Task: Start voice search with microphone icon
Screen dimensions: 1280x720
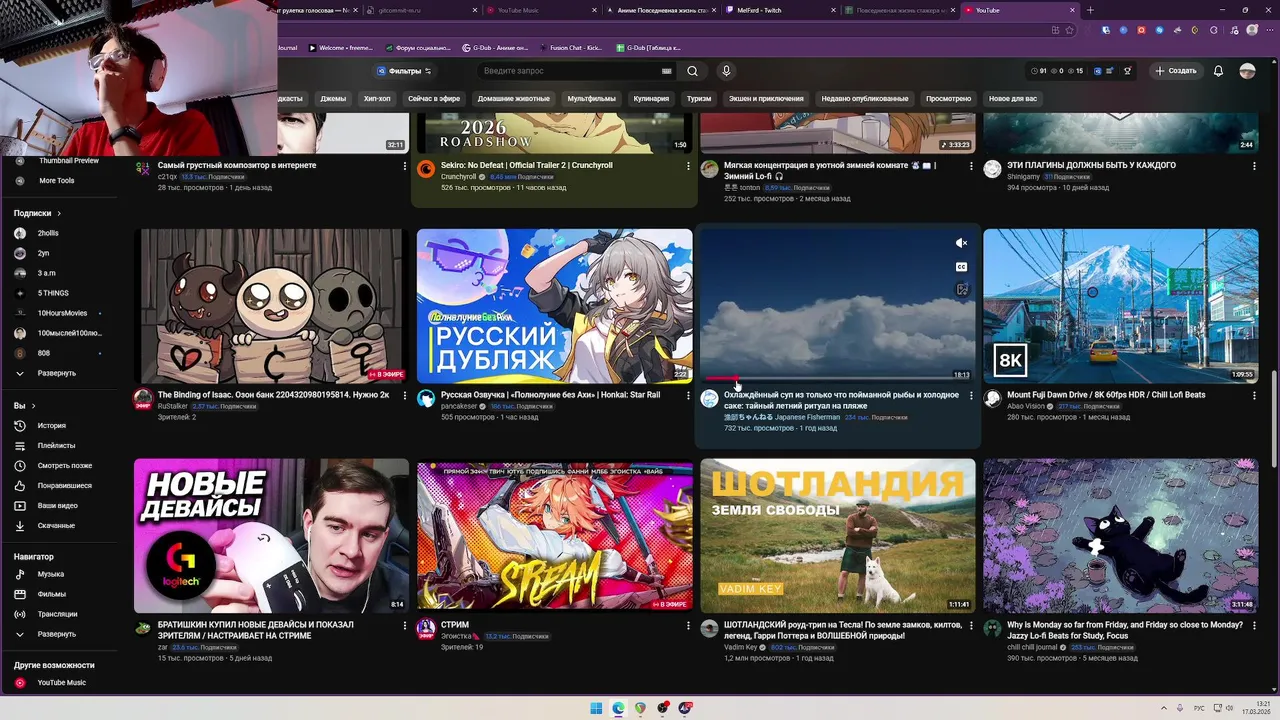Action: click(x=726, y=71)
